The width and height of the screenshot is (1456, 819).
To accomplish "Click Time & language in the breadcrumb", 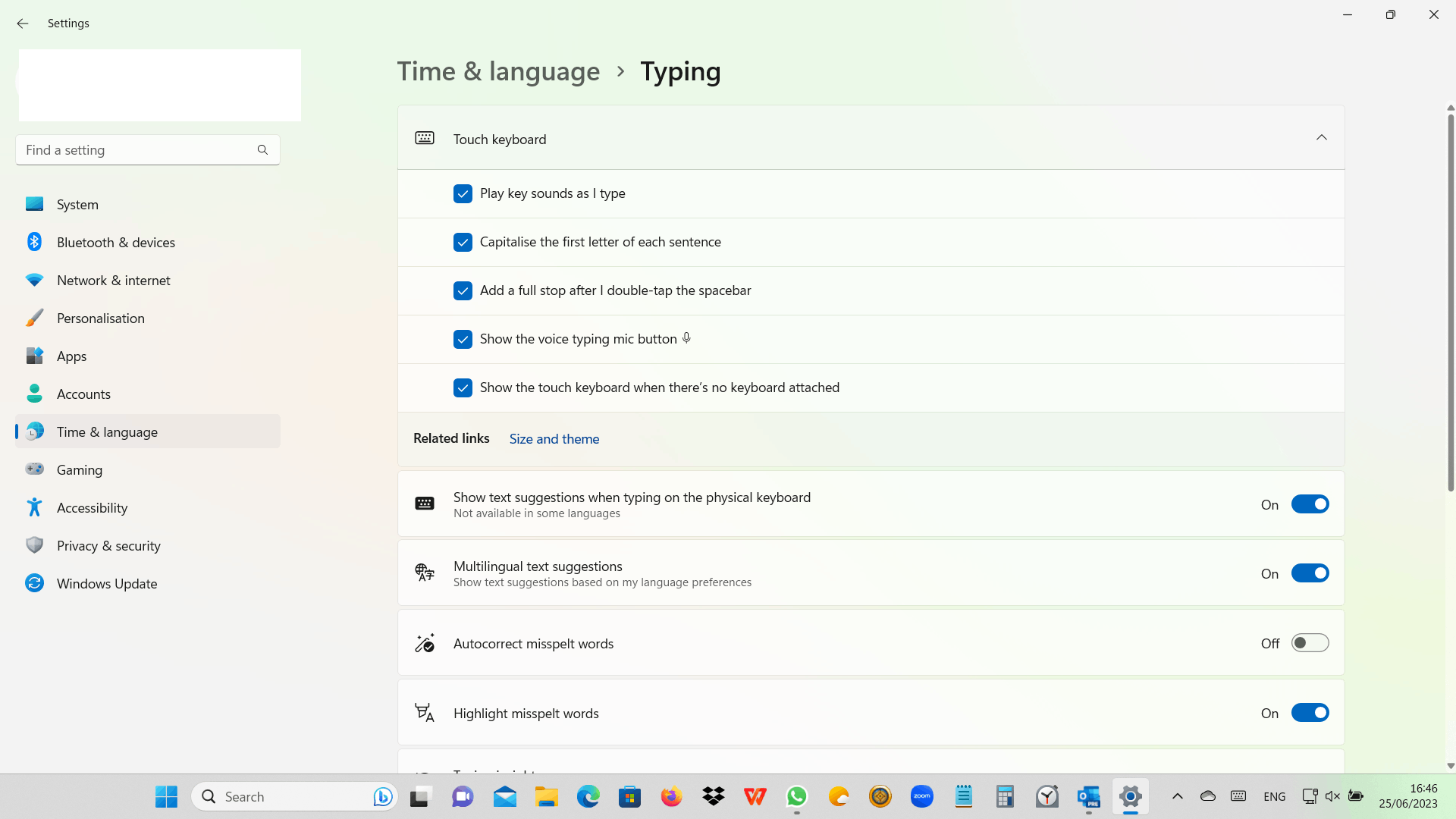I will coord(498,71).
